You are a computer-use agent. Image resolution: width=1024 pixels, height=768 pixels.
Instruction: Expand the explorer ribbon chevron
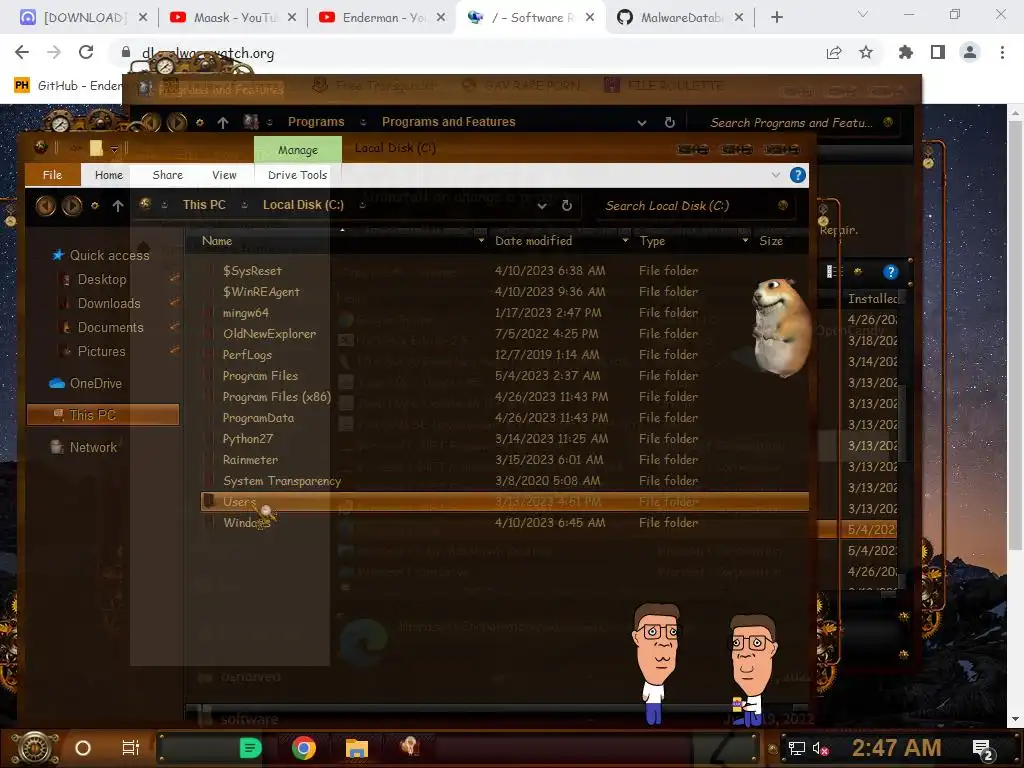pos(776,175)
